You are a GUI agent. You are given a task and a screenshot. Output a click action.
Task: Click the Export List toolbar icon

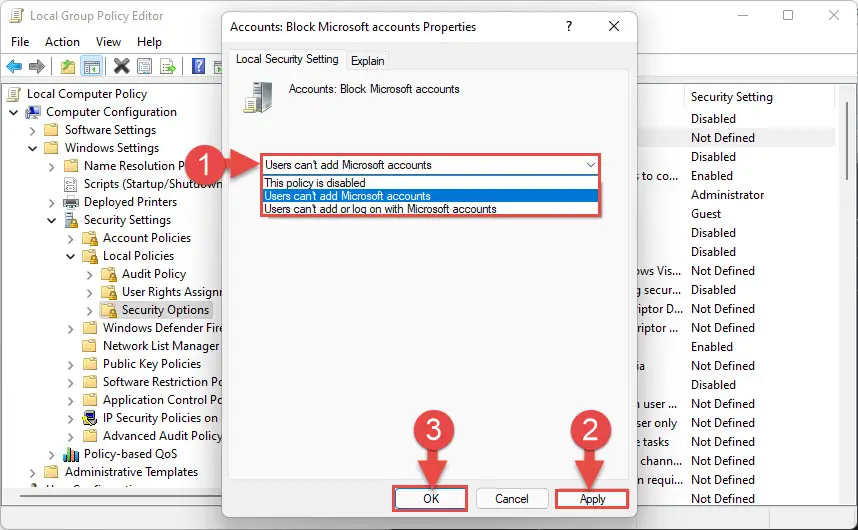tap(167, 67)
